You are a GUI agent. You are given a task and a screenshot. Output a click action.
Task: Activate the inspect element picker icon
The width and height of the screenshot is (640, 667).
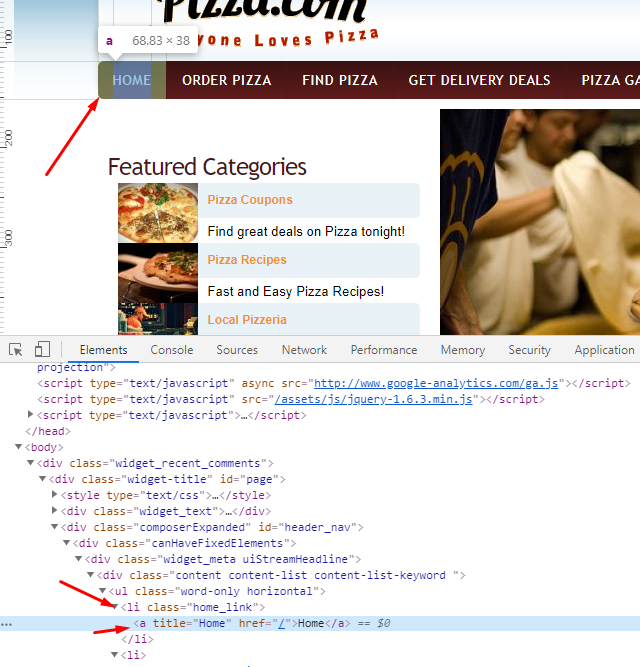16,350
